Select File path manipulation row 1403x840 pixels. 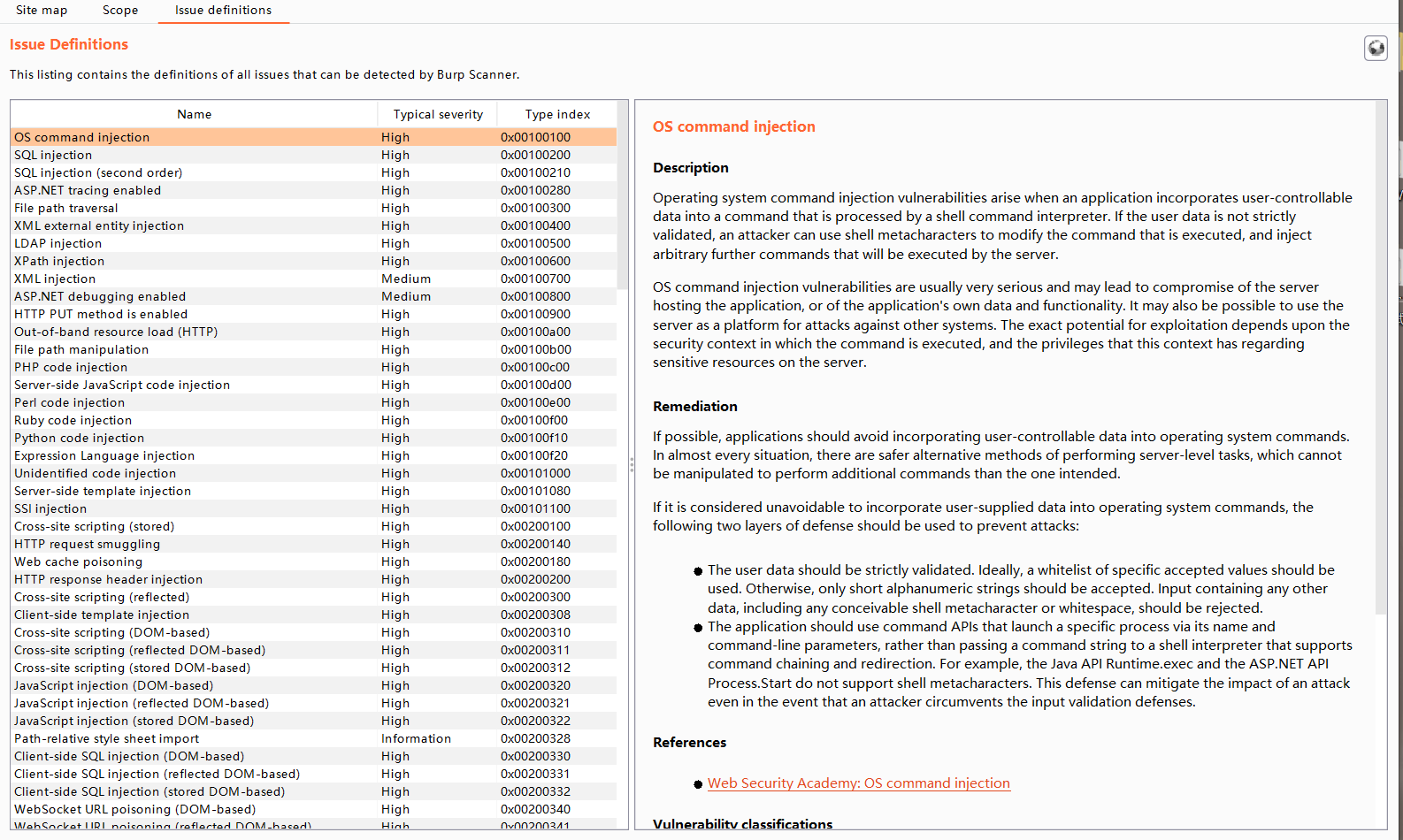coord(313,349)
